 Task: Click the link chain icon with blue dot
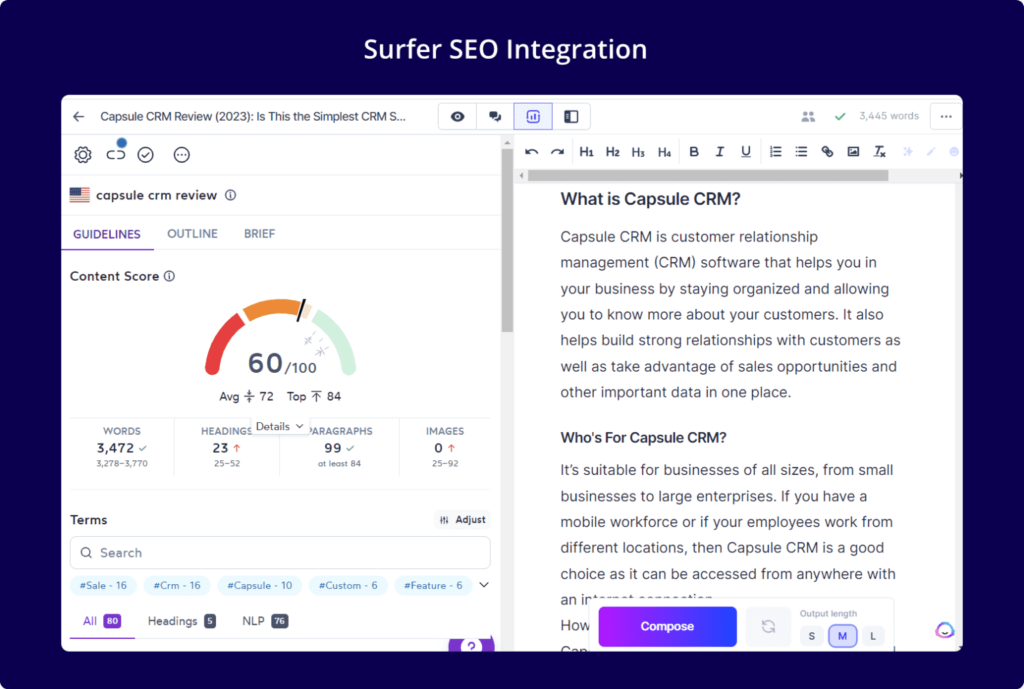pyautogui.click(x=116, y=154)
